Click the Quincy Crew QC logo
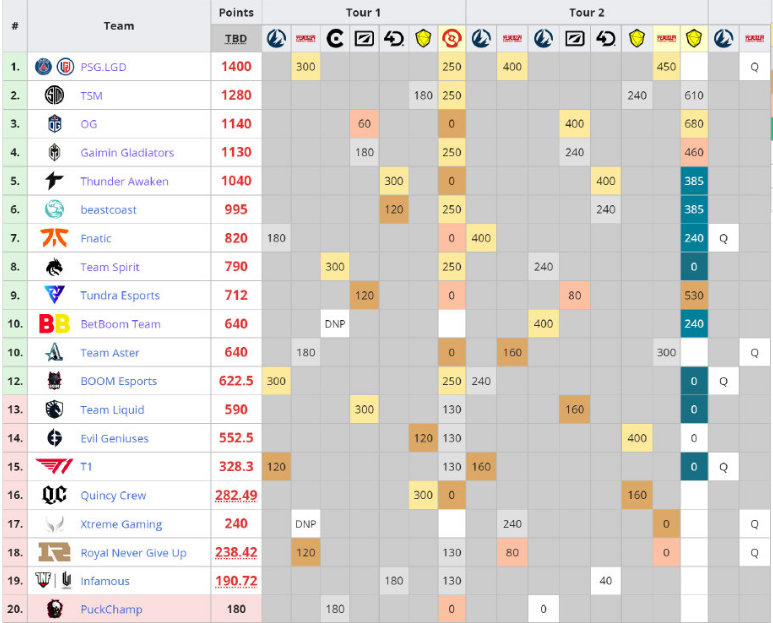This screenshot has width=773, height=623. click(54, 495)
